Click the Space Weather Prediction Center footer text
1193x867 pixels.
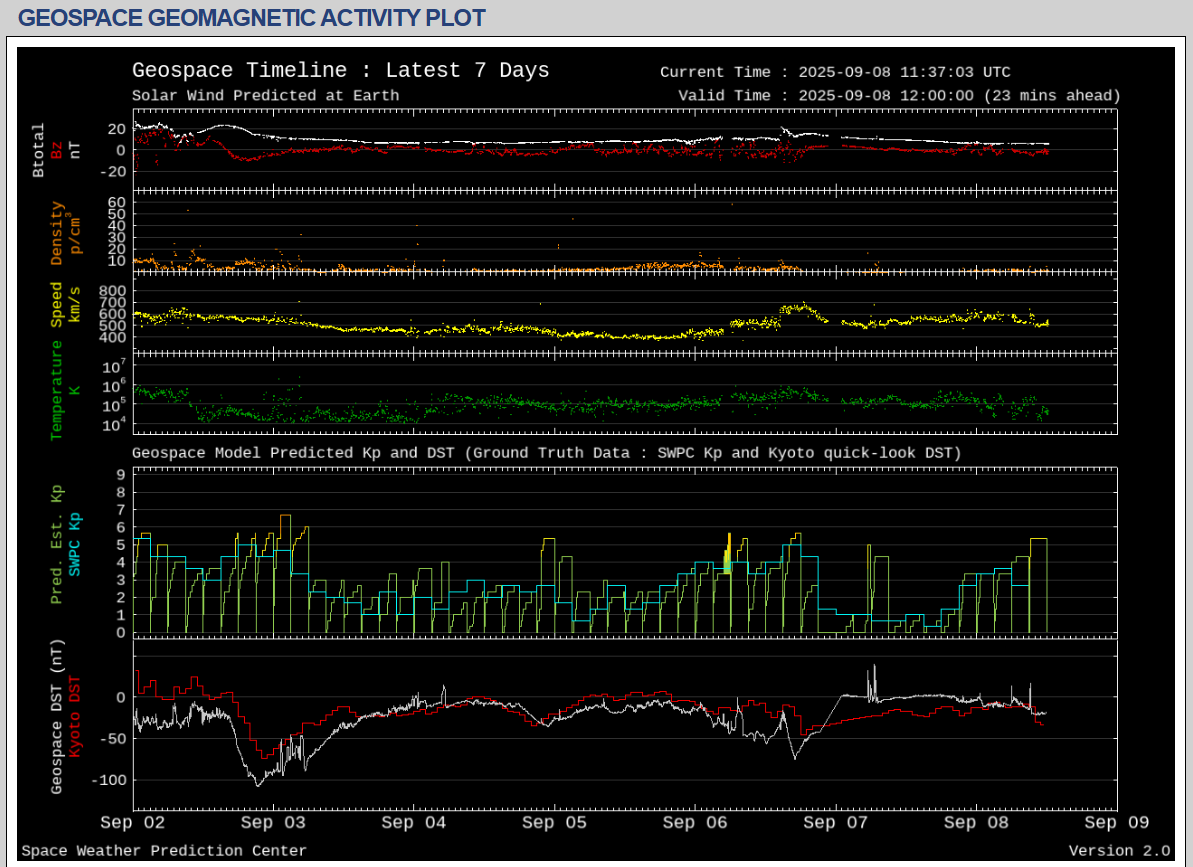(164, 851)
